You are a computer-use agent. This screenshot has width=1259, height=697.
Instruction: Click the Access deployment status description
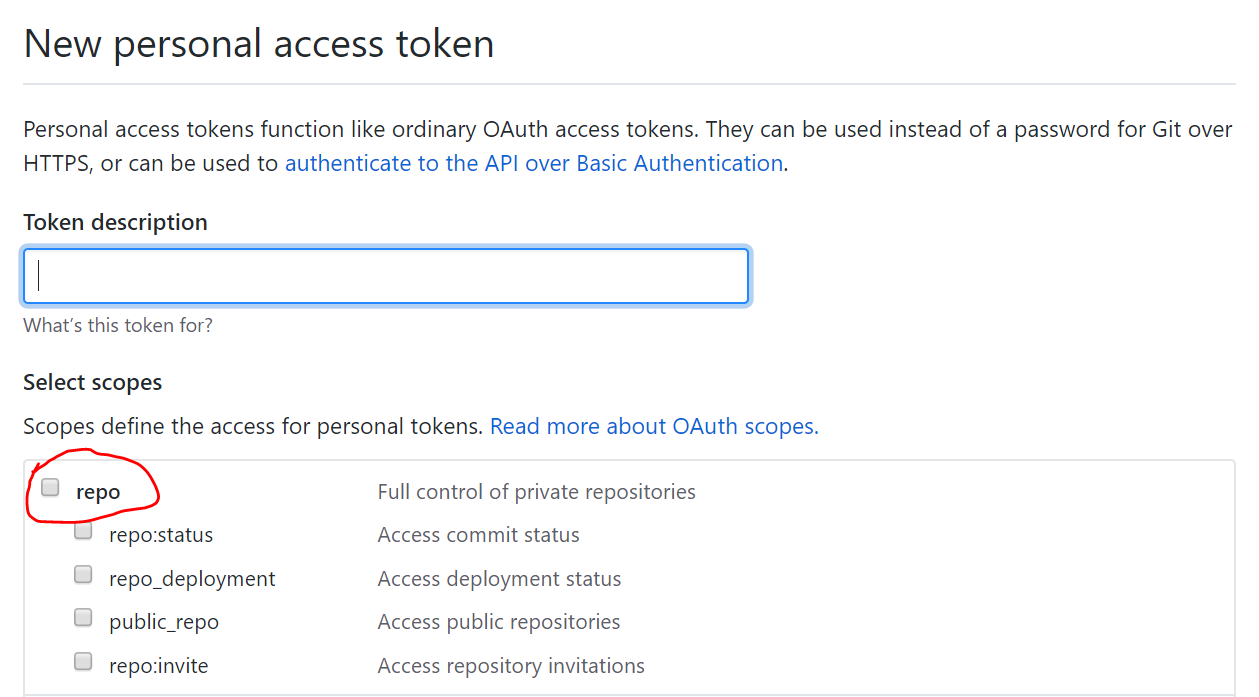(499, 579)
